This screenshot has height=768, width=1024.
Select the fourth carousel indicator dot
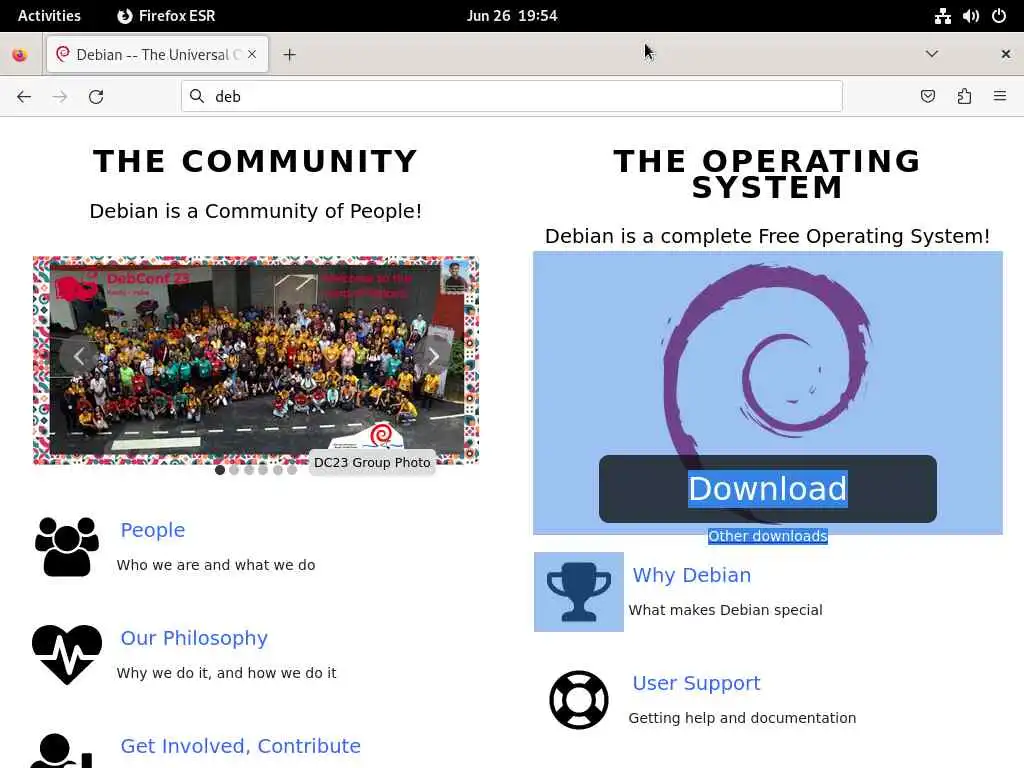263,470
